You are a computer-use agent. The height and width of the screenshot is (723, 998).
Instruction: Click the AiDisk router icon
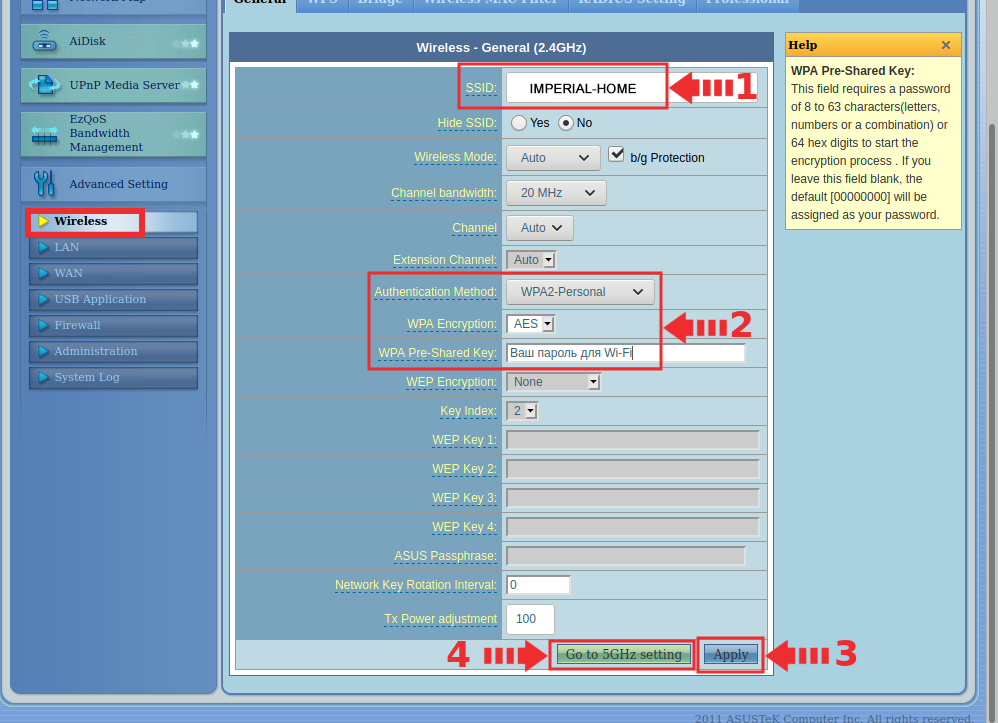45,42
